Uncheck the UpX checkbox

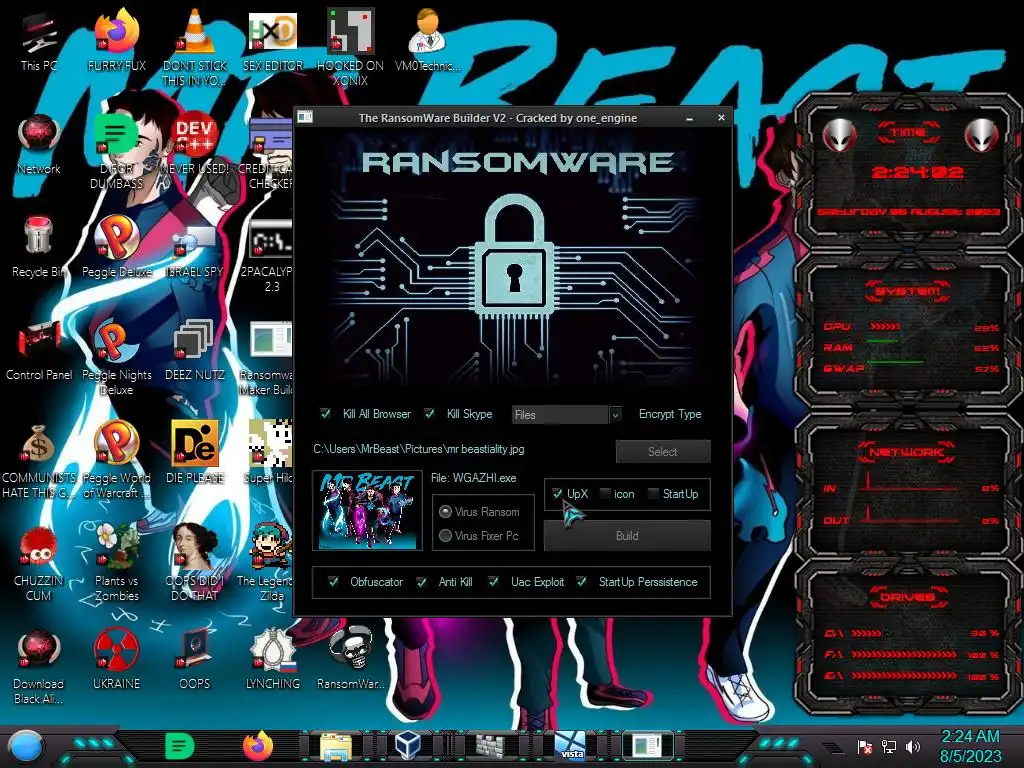(557, 494)
